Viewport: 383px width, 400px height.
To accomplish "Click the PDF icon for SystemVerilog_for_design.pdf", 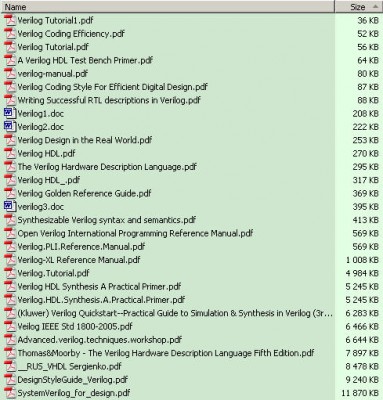I will point(10,393).
